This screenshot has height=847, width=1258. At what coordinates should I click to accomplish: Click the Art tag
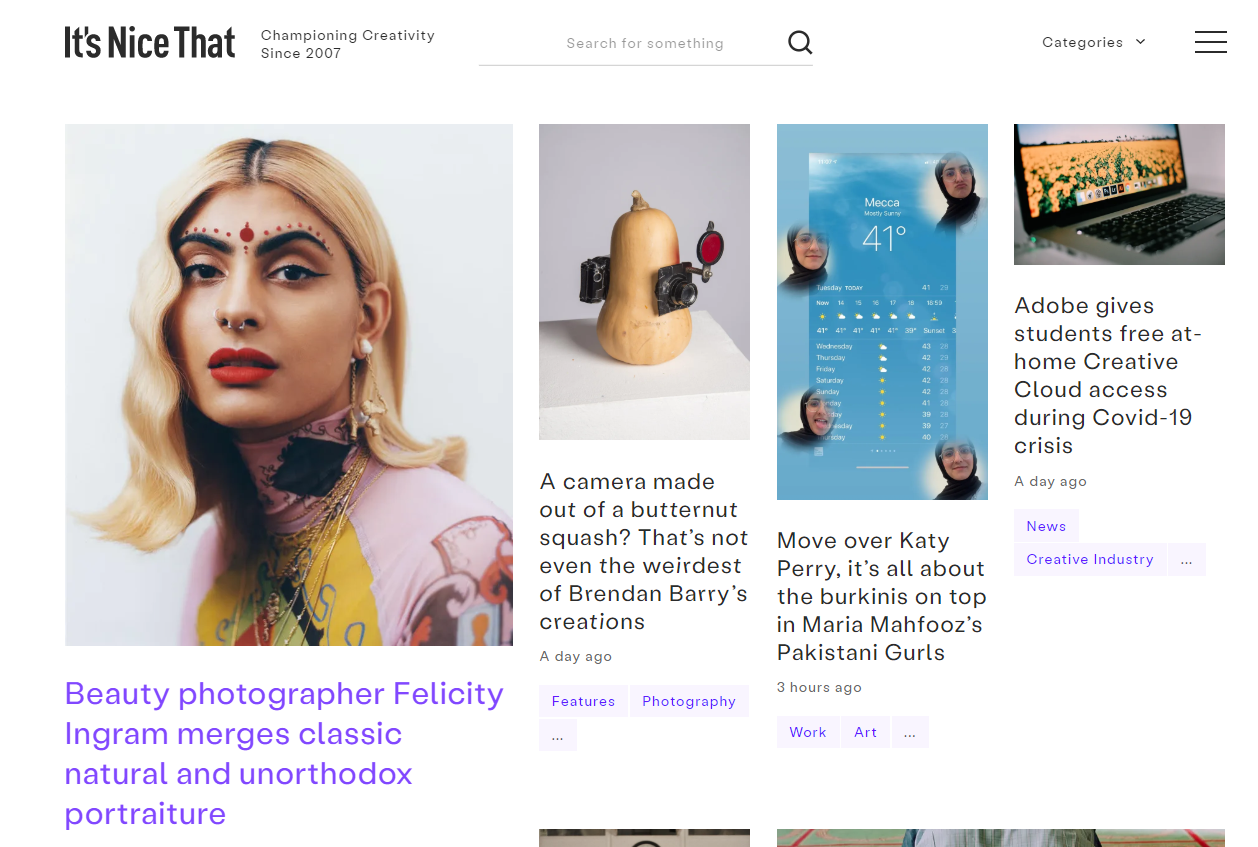click(865, 732)
